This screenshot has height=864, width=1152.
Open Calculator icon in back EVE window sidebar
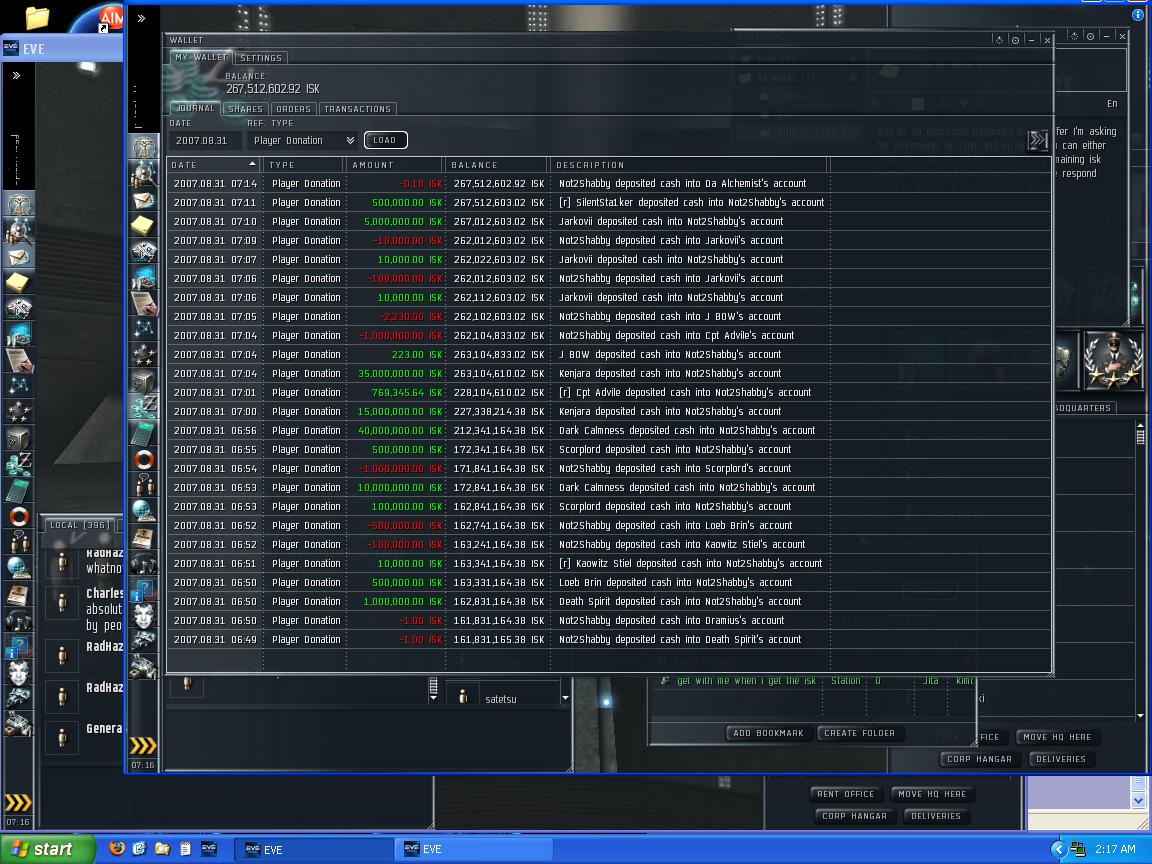coord(18,491)
